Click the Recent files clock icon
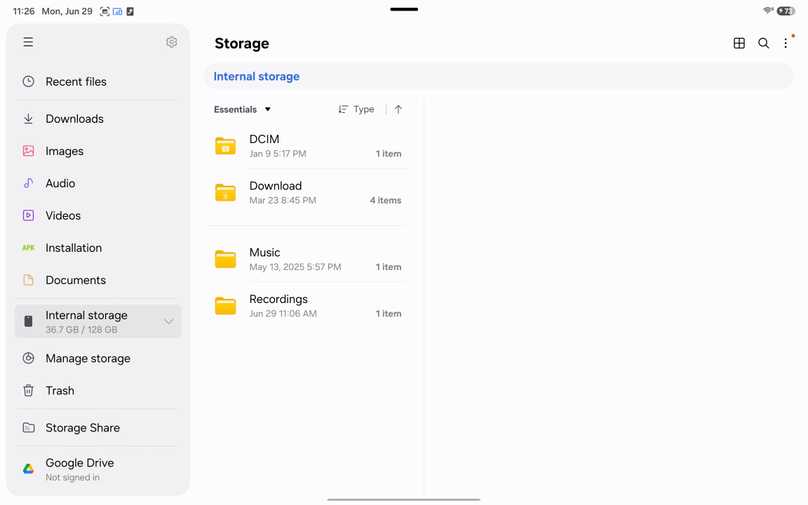 coord(28,81)
